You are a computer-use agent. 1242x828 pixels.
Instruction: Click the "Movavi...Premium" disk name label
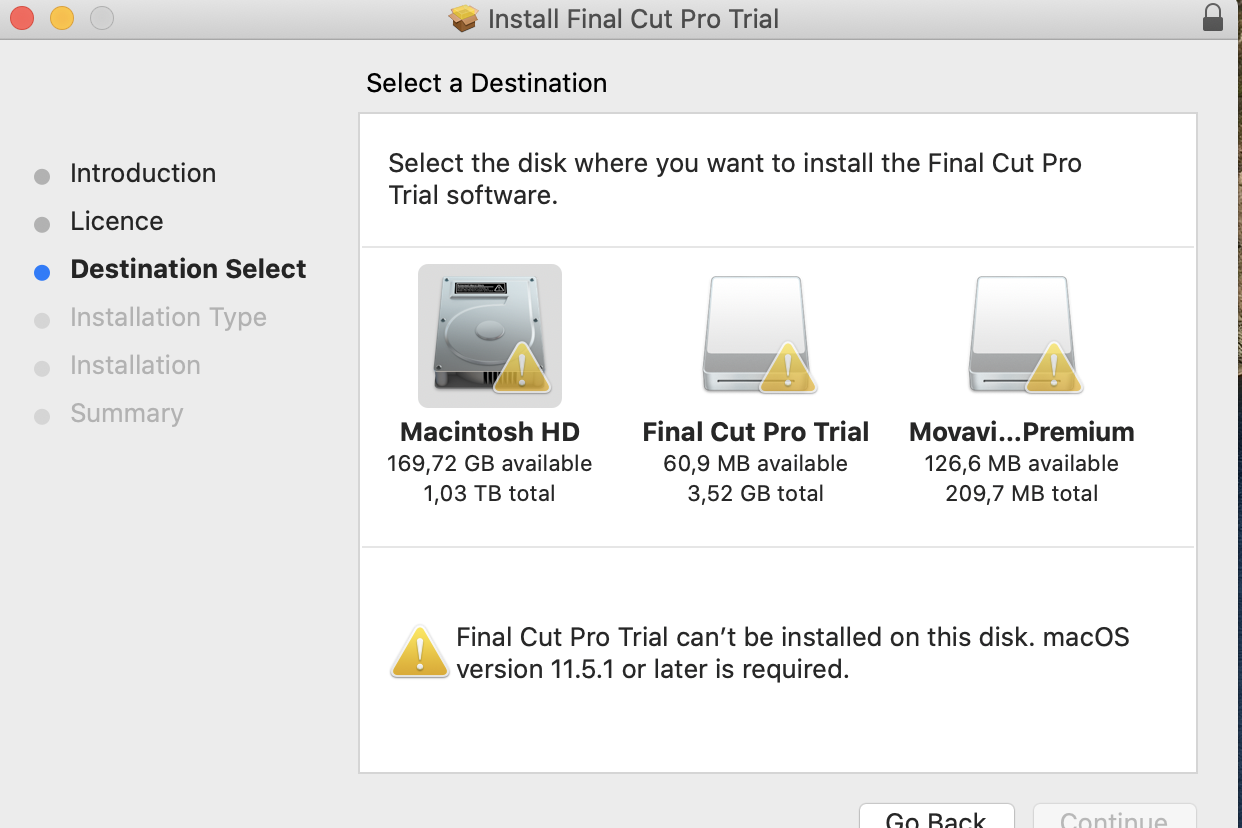(1021, 432)
